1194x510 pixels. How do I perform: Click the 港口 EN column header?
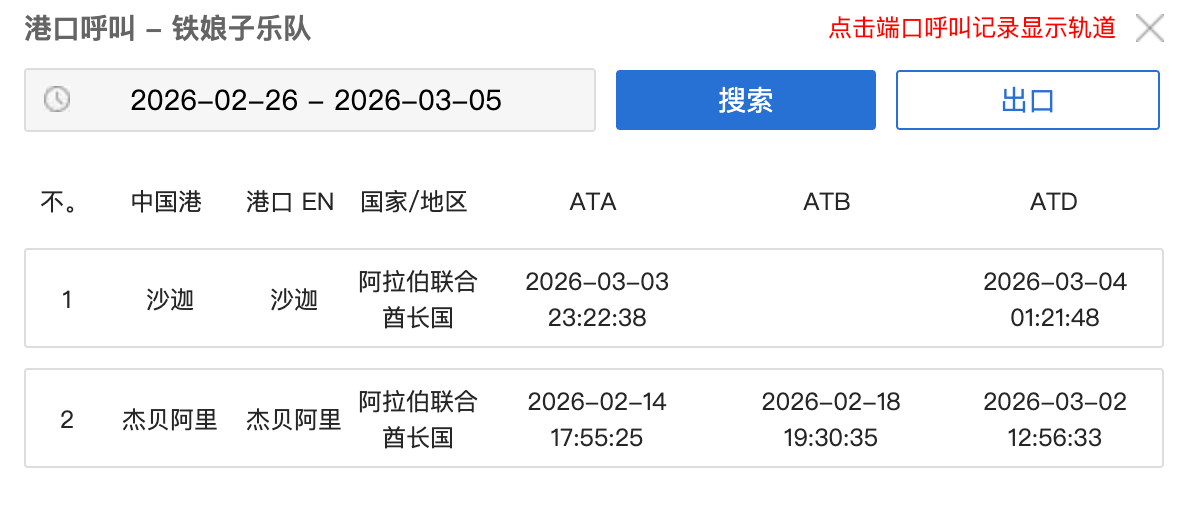click(x=290, y=202)
